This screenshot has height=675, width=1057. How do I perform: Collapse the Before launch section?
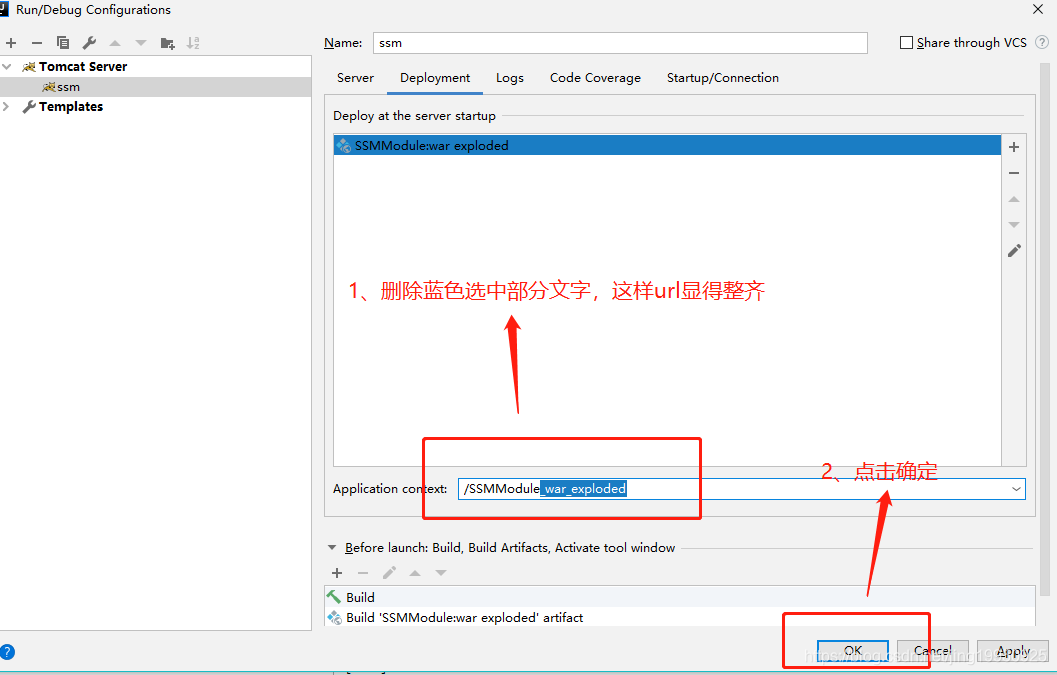pos(332,548)
